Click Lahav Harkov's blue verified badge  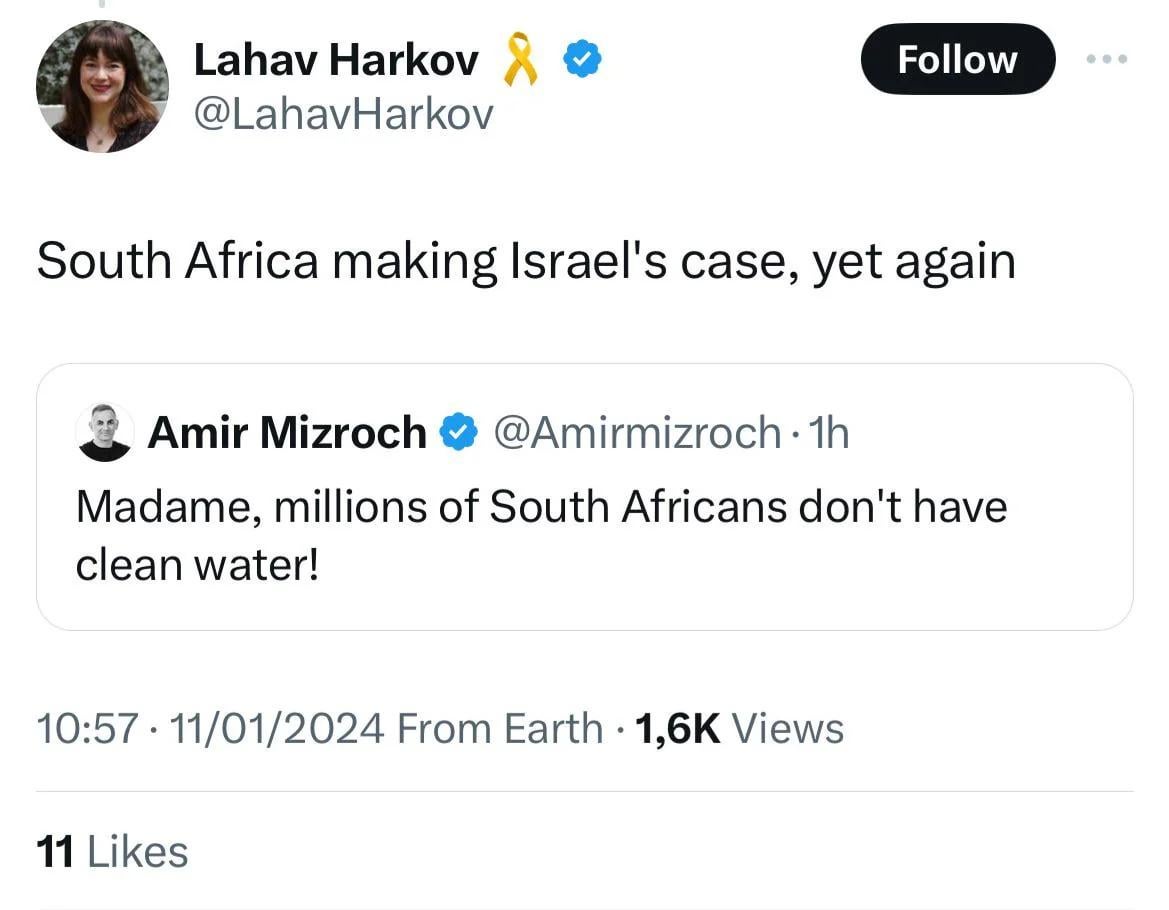point(581,61)
